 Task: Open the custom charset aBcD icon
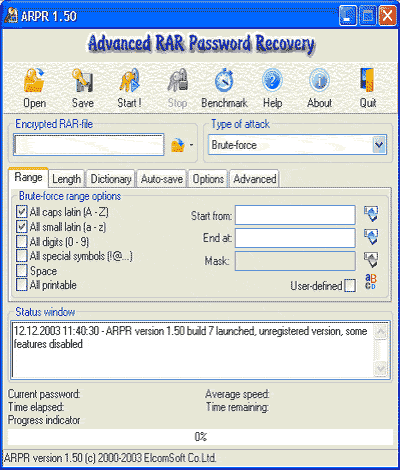pos(371,282)
